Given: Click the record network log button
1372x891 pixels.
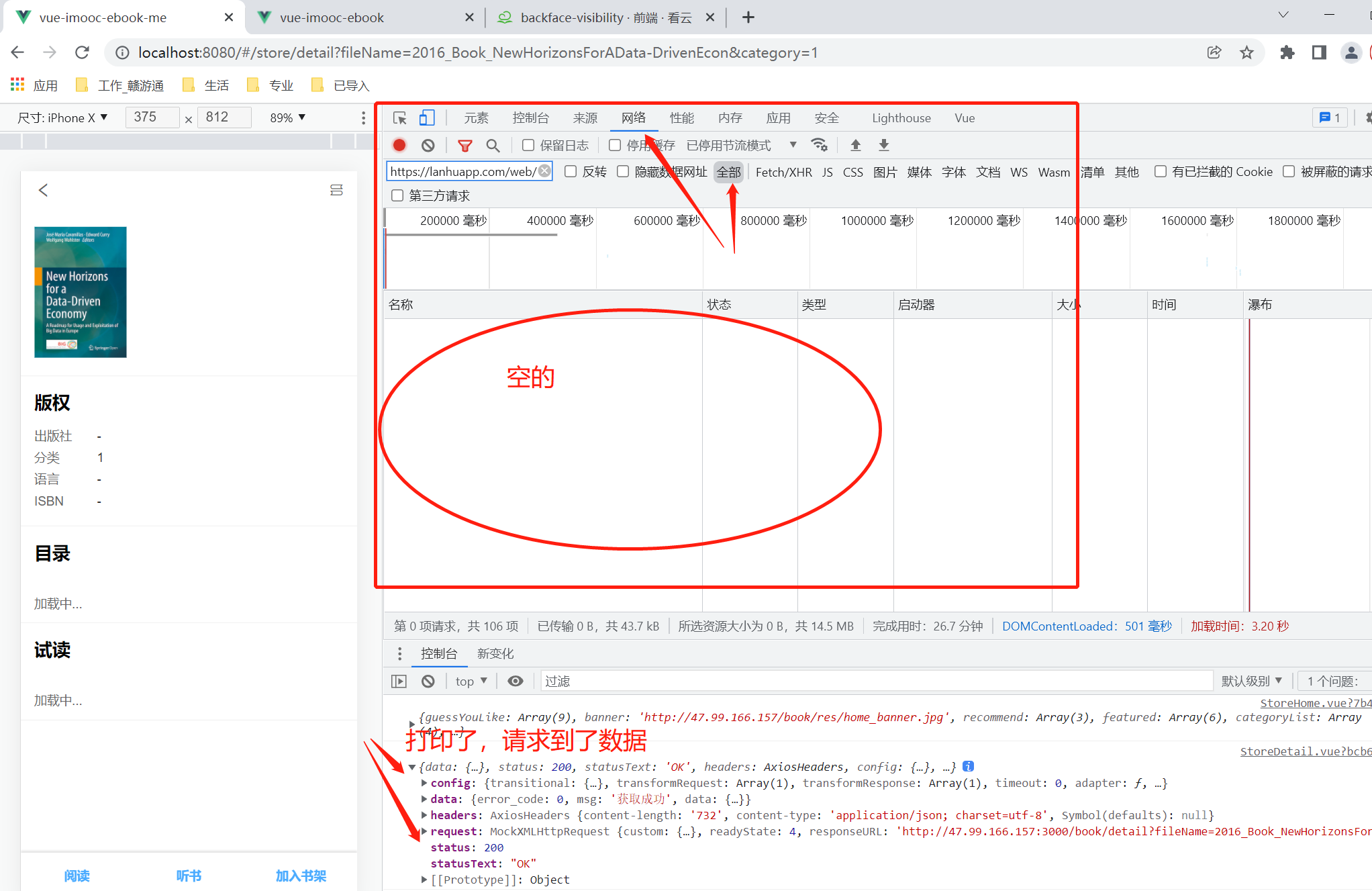Looking at the screenshot, I should (399, 145).
